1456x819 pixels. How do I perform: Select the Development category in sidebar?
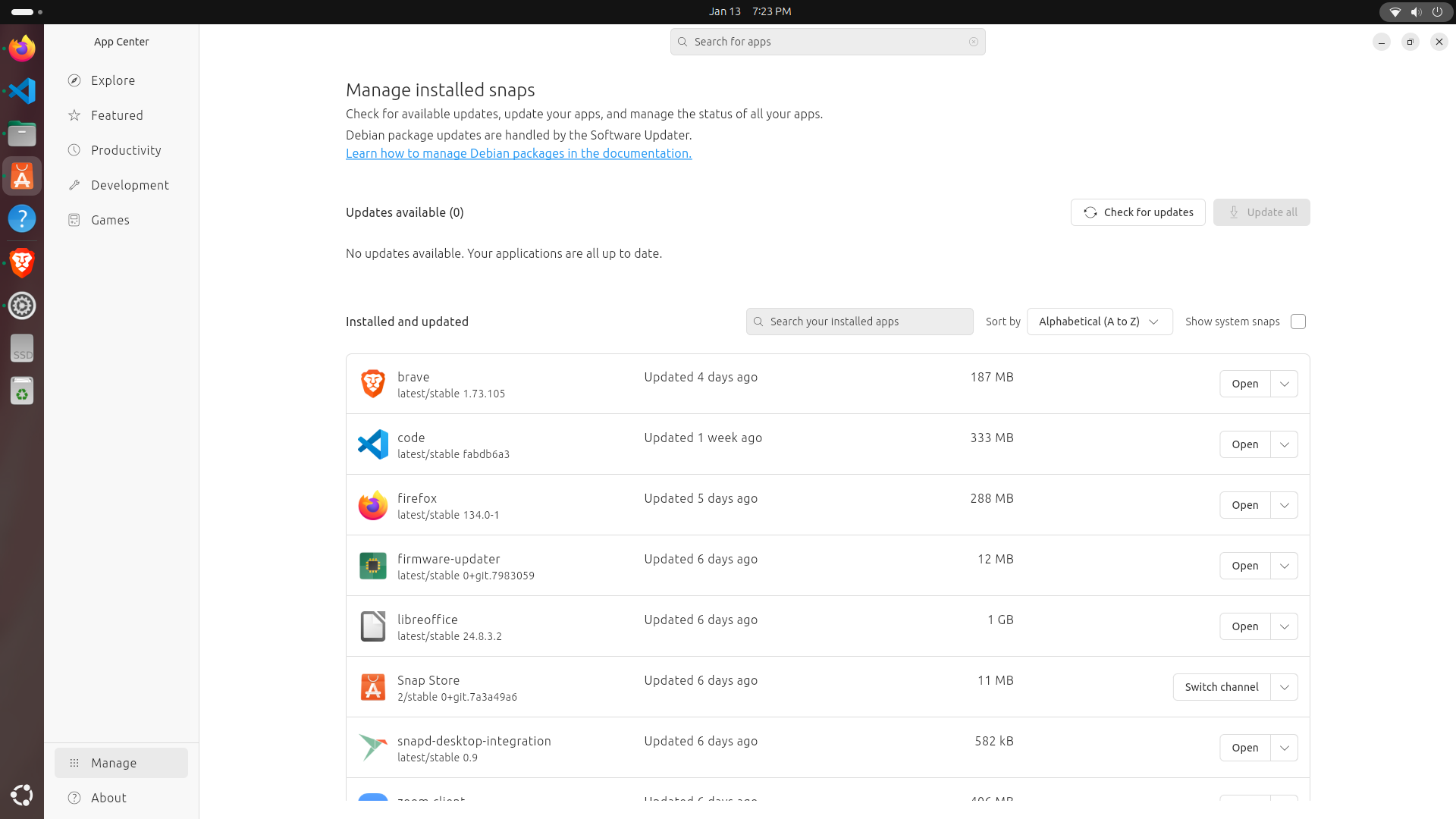click(x=130, y=185)
